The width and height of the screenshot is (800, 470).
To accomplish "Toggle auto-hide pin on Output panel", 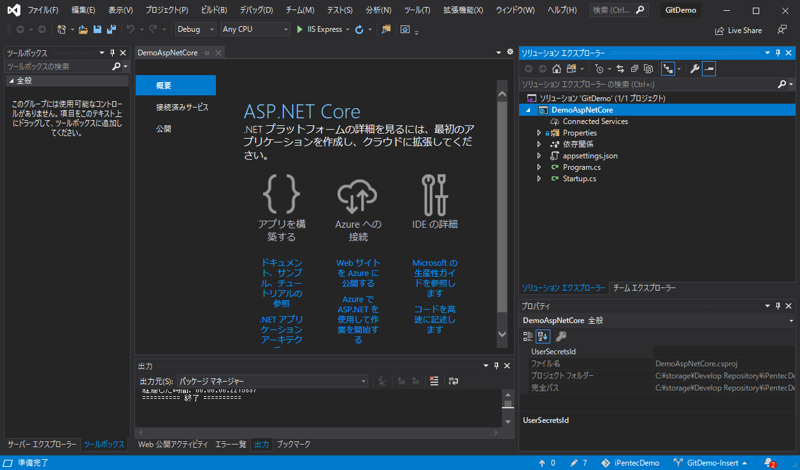I will pos(496,365).
